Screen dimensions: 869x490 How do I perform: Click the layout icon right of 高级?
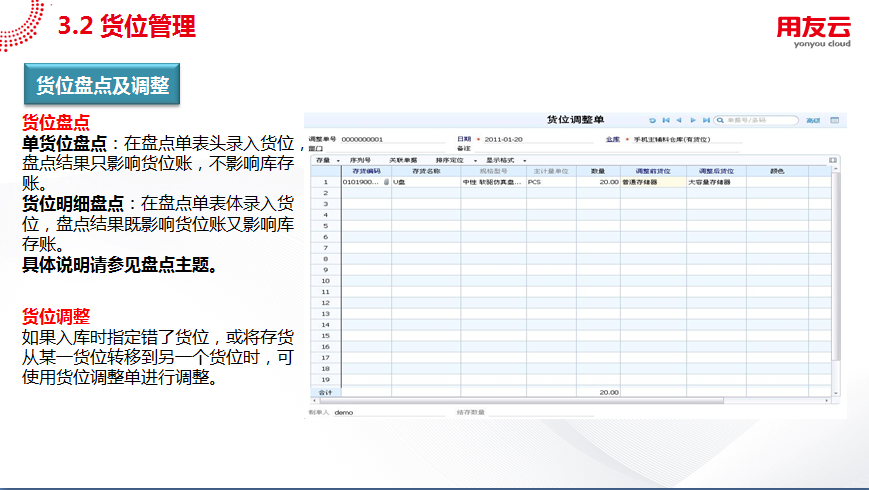coord(834,120)
